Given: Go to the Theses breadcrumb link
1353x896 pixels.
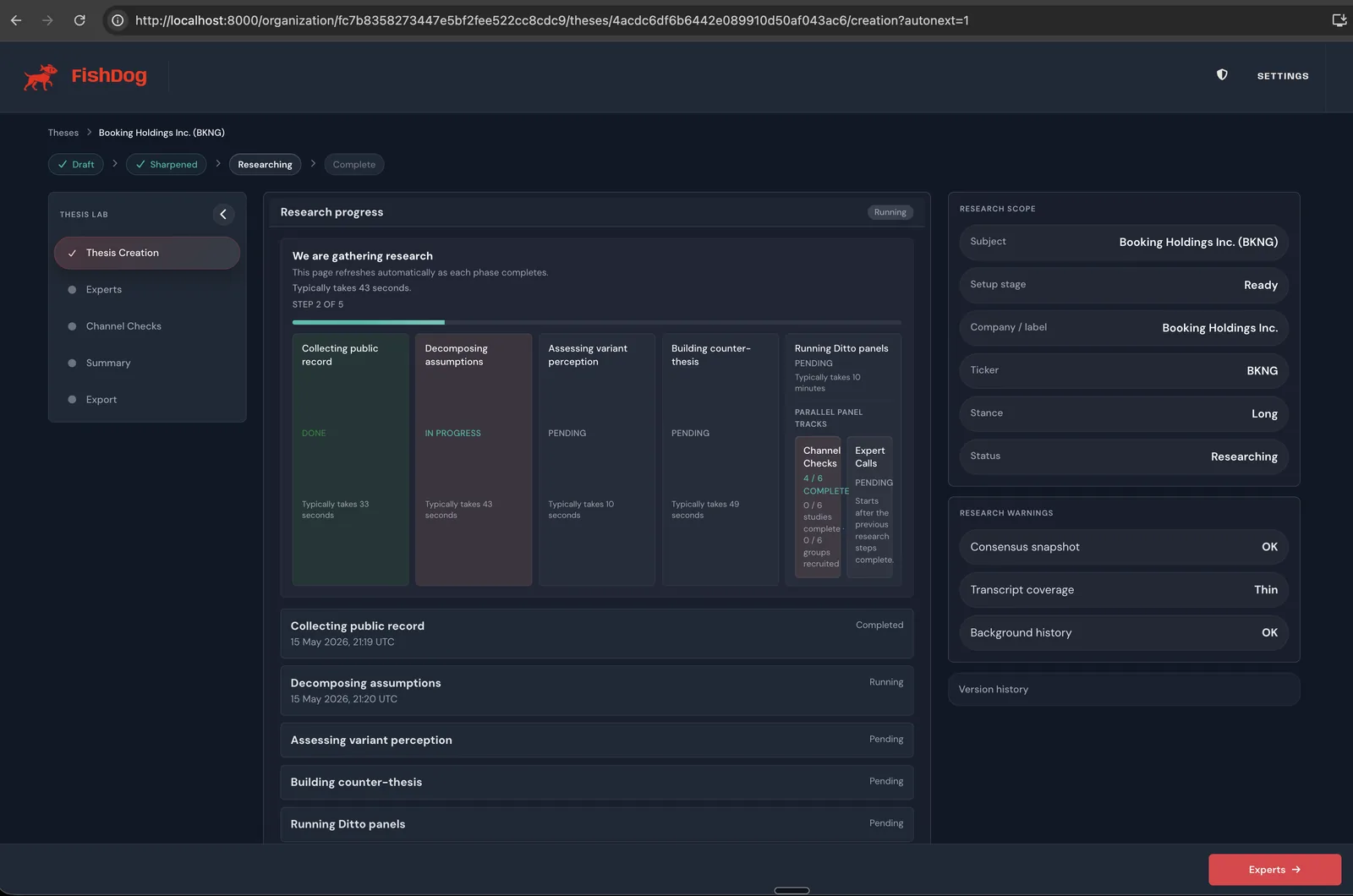Looking at the screenshot, I should pyautogui.click(x=63, y=133).
